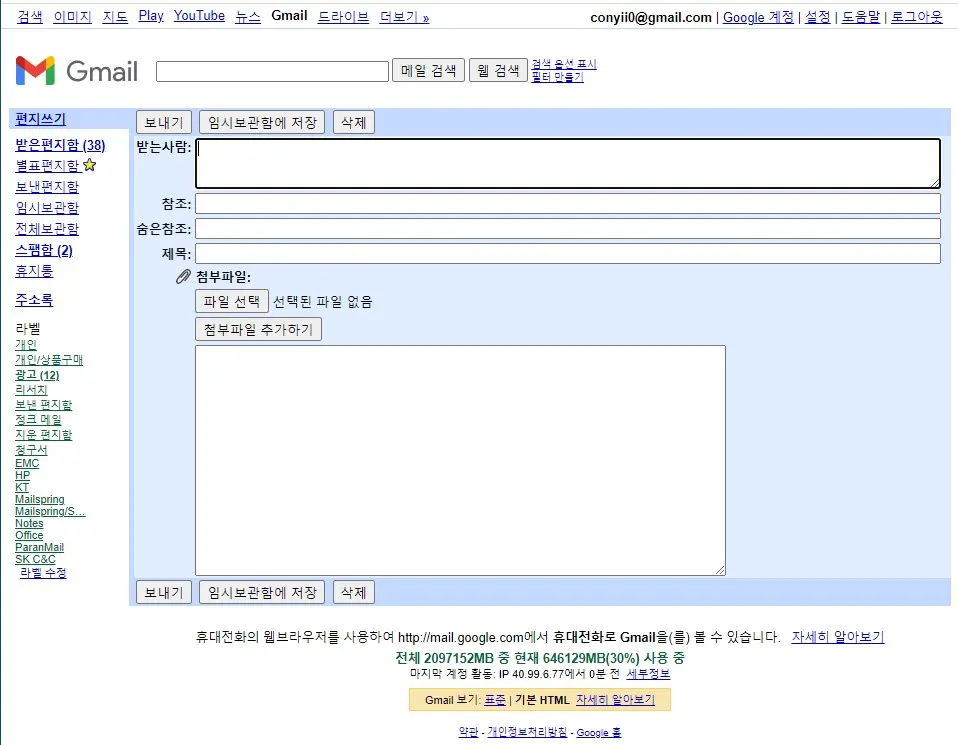The image size is (958, 745).
Task: Click top 임시보관함에 저장 button
Action: point(262,122)
